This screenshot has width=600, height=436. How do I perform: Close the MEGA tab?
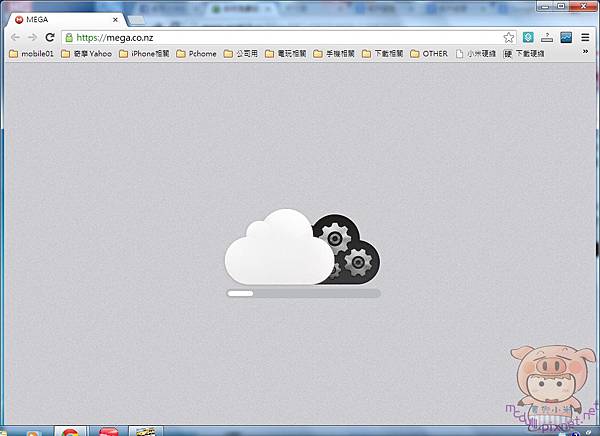coord(115,20)
